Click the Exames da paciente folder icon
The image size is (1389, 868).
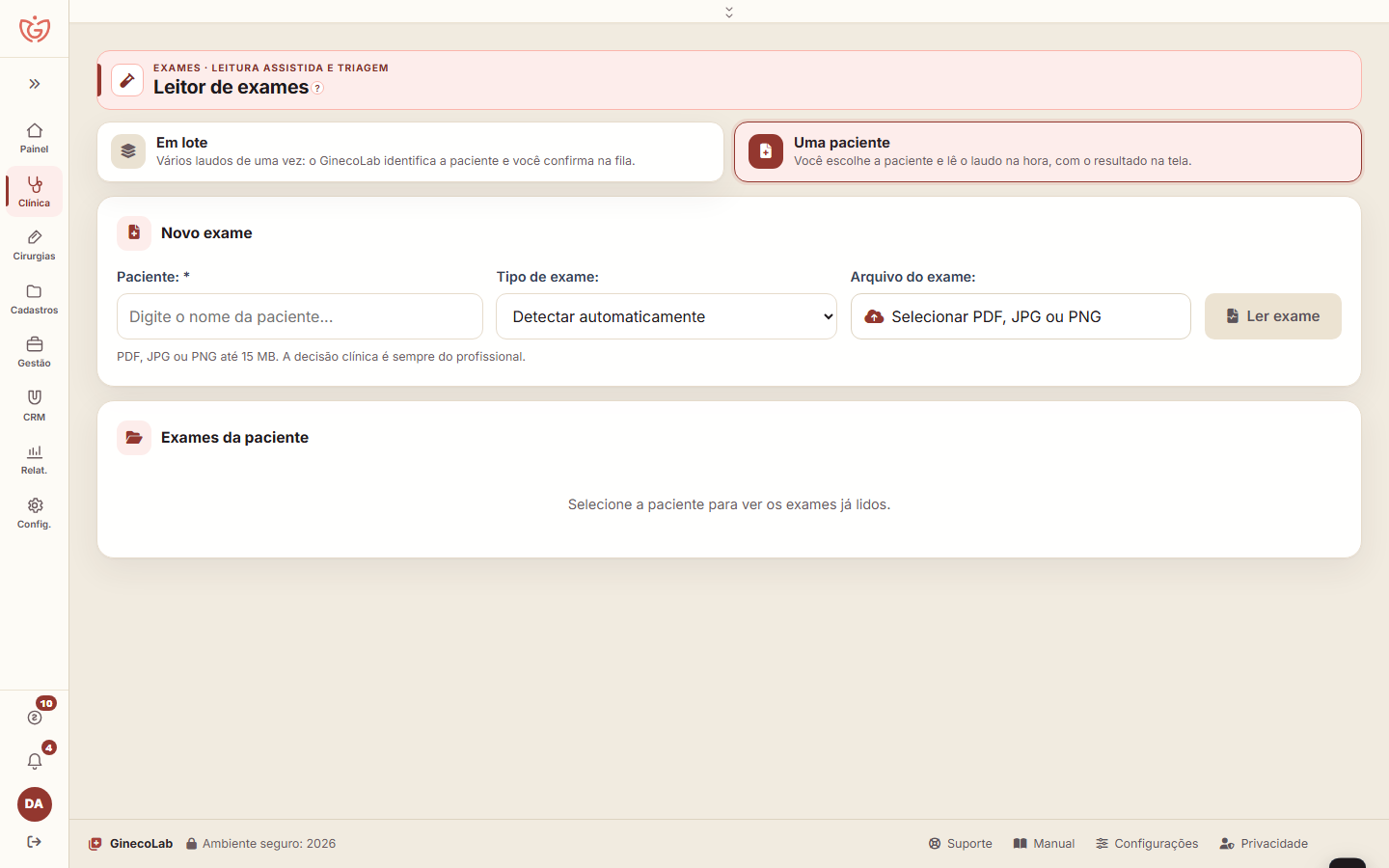(134, 438)
